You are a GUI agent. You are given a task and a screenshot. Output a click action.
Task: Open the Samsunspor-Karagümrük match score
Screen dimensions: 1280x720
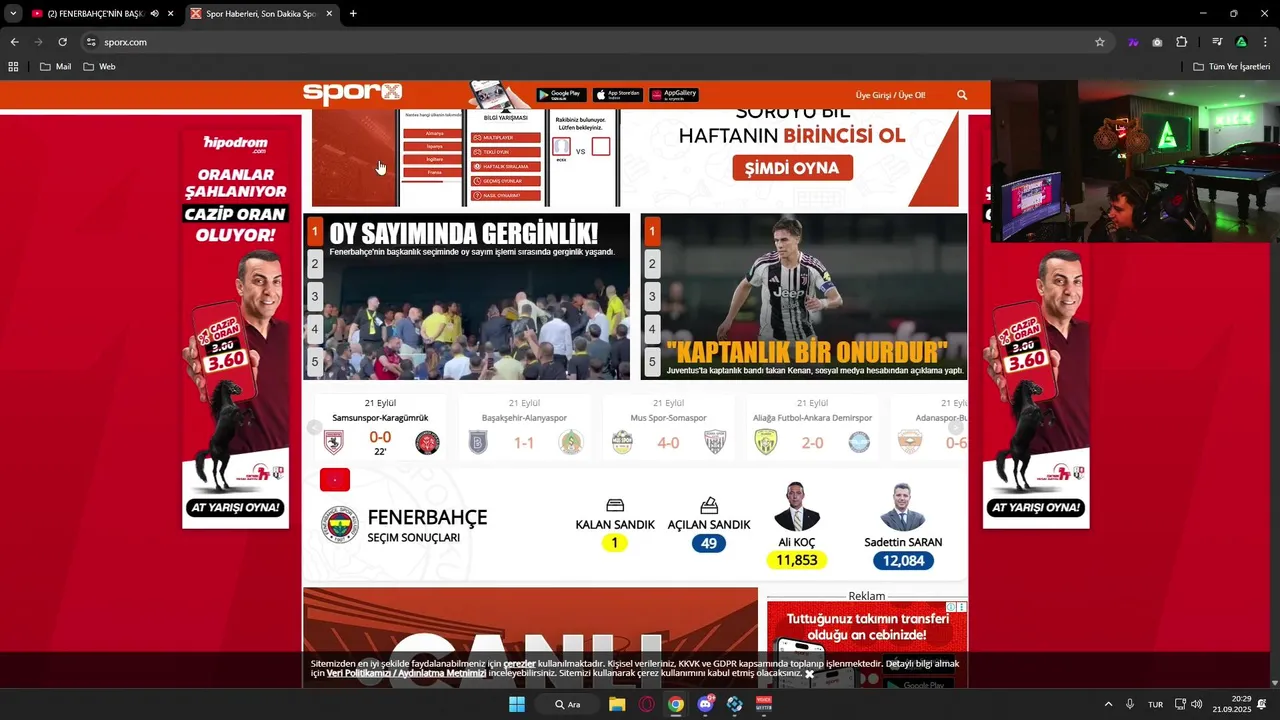point(380,437)
